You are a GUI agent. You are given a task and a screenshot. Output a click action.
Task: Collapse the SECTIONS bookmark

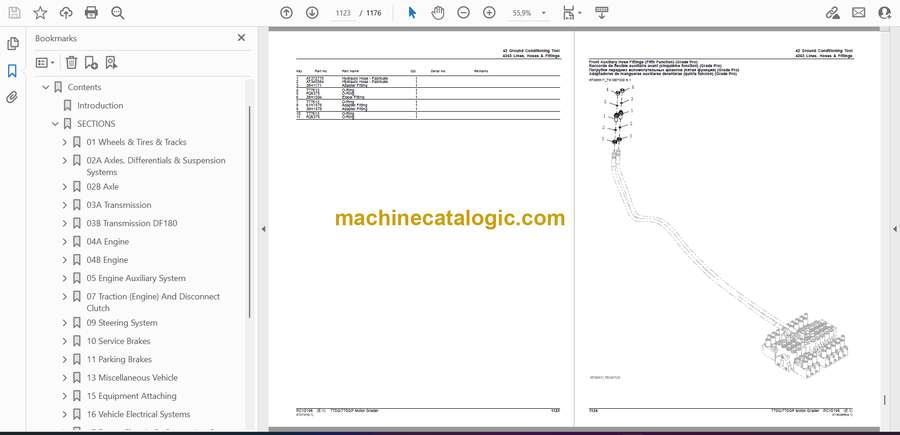pyautogui.click(x=55, y=124)
